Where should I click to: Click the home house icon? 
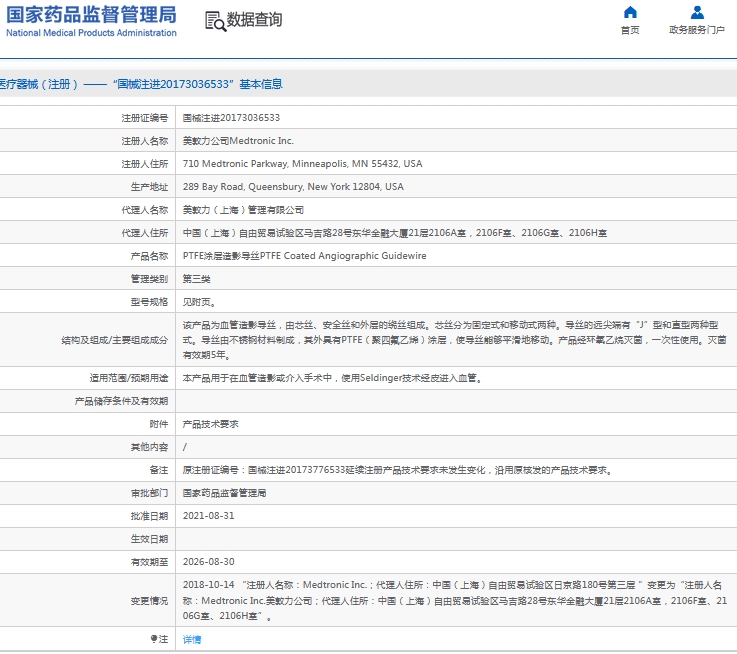(630, 12)
